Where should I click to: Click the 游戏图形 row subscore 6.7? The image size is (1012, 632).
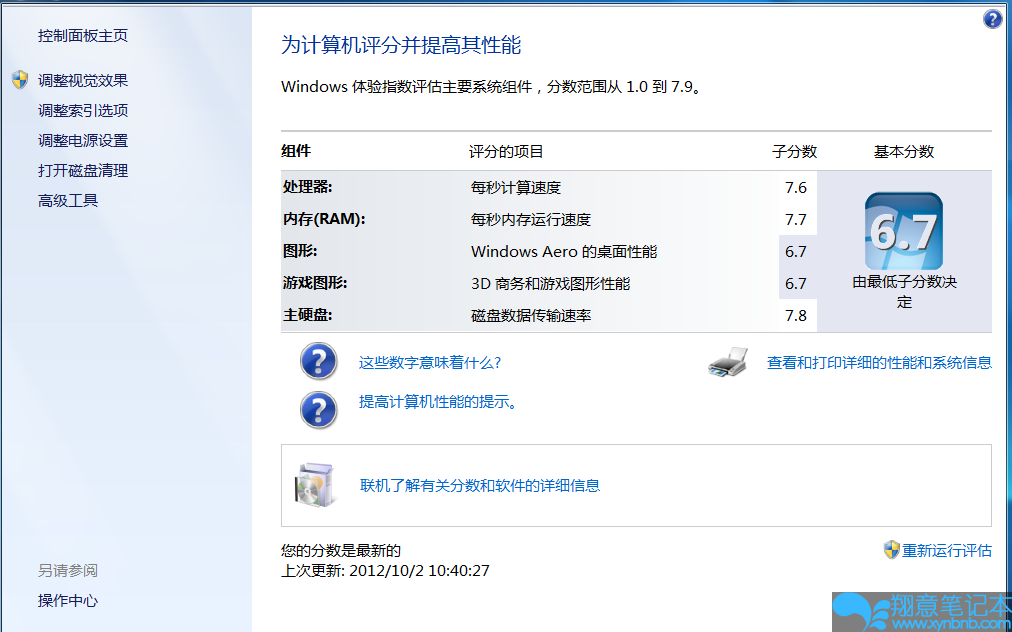coord(796,283)
